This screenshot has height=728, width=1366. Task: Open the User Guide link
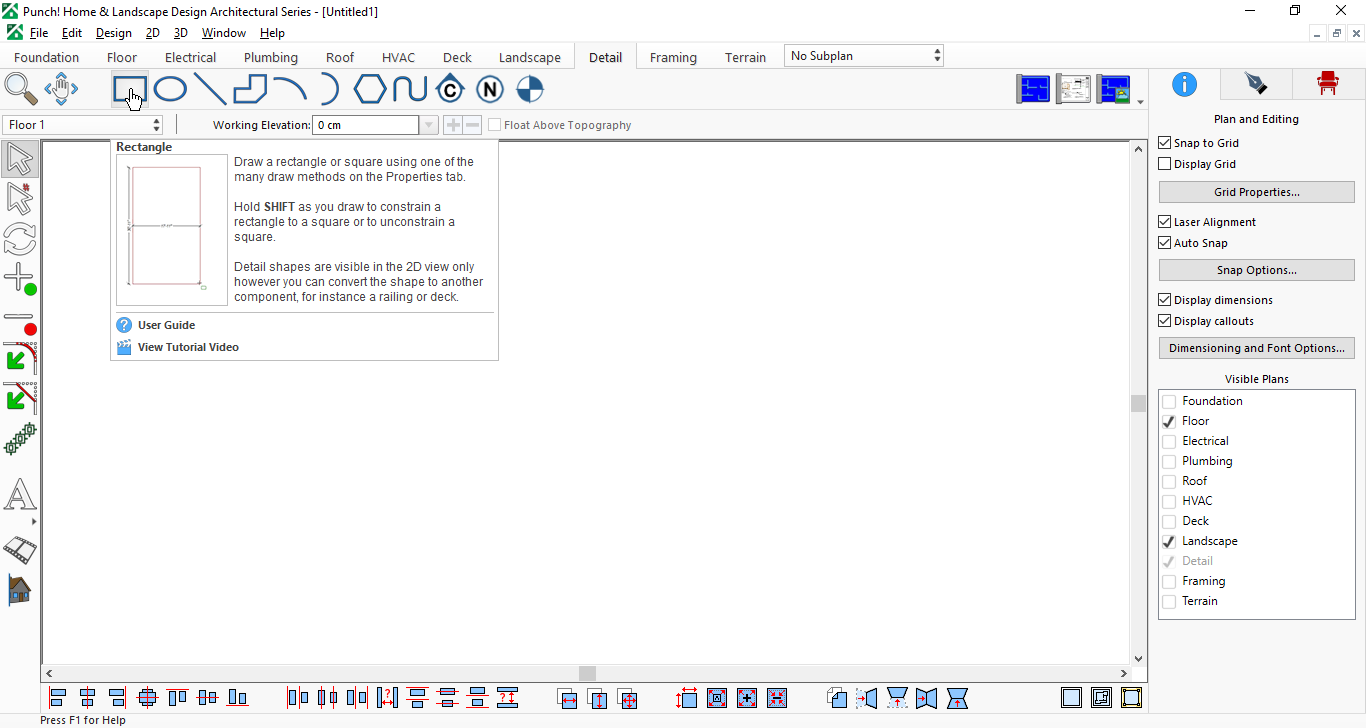pyautogui.click(x=166, y=325)
